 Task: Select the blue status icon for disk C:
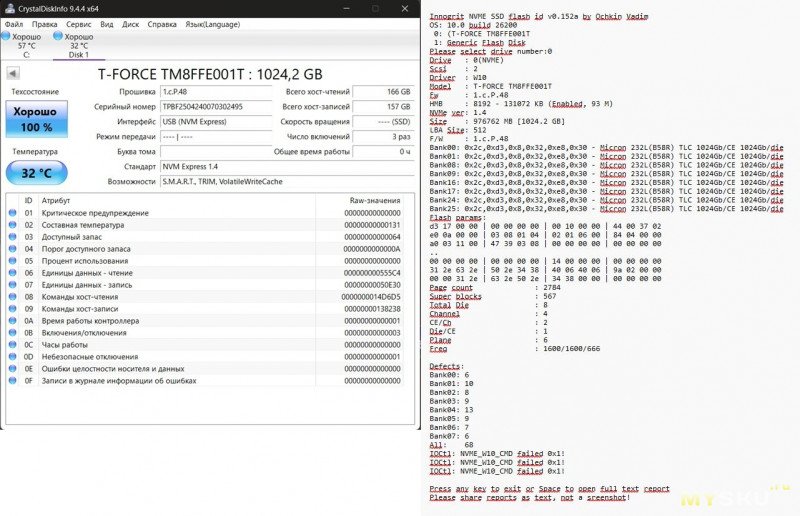6,36
